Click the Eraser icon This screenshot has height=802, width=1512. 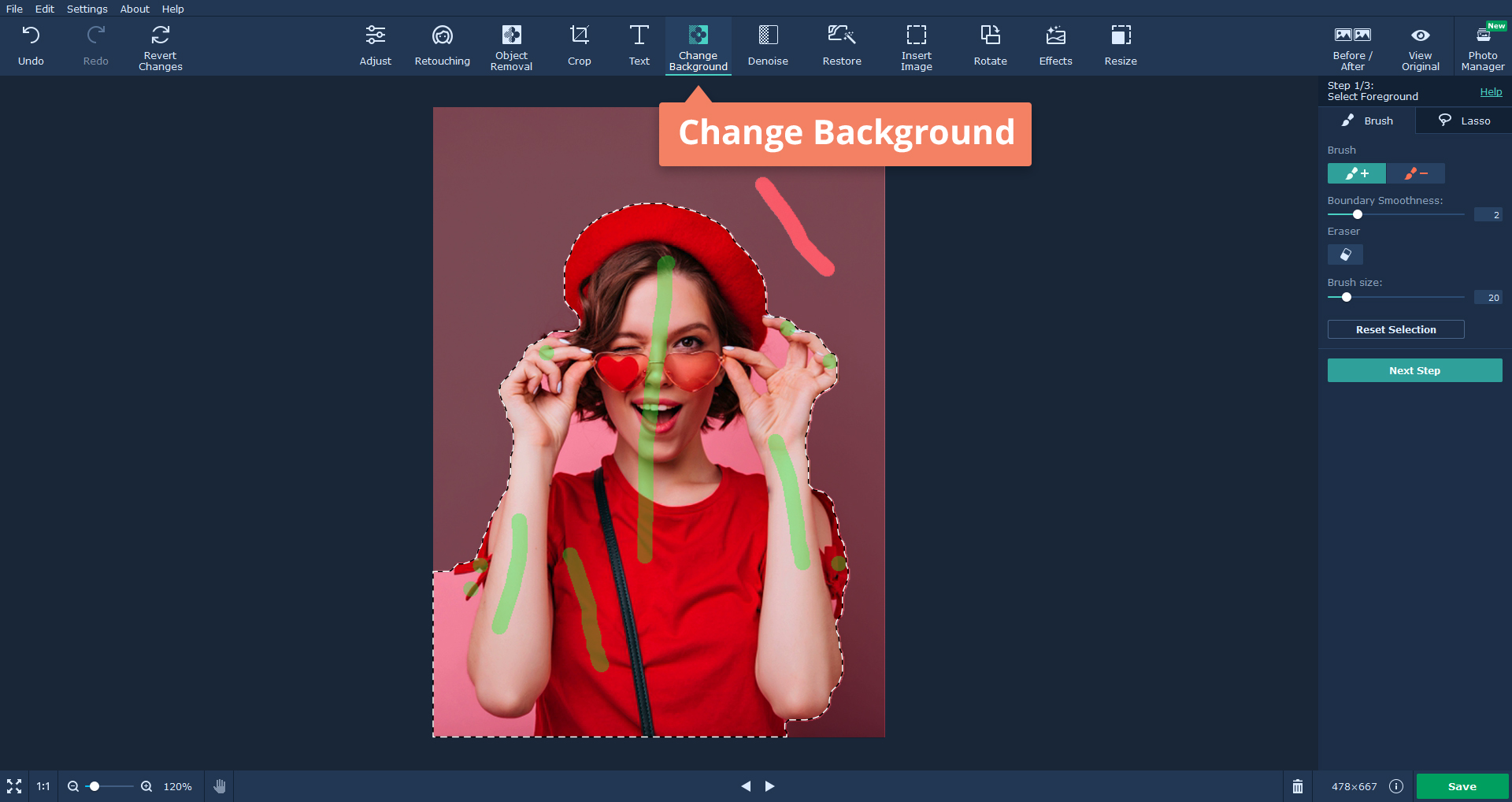[1345, 254]
